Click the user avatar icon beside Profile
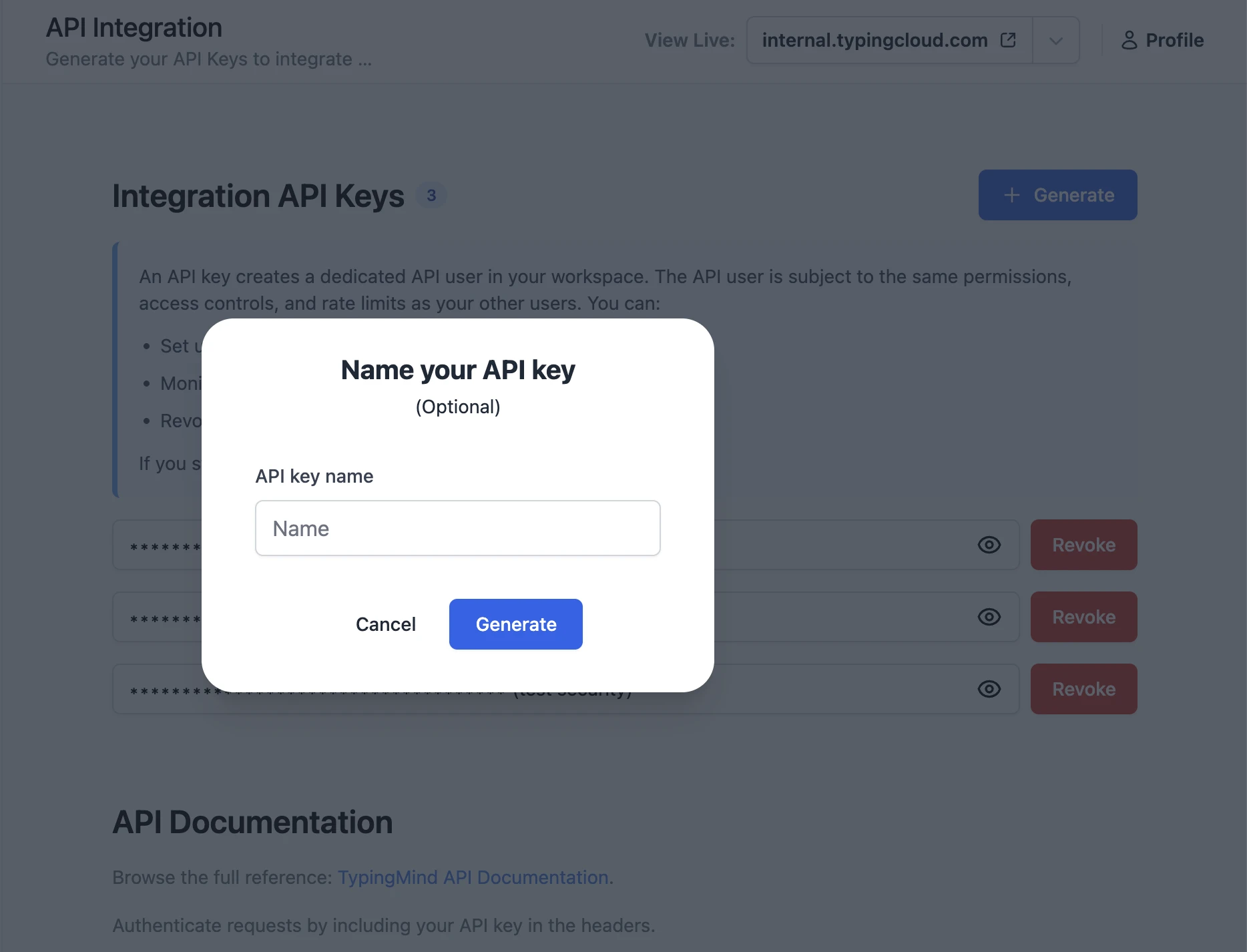 1129,40
